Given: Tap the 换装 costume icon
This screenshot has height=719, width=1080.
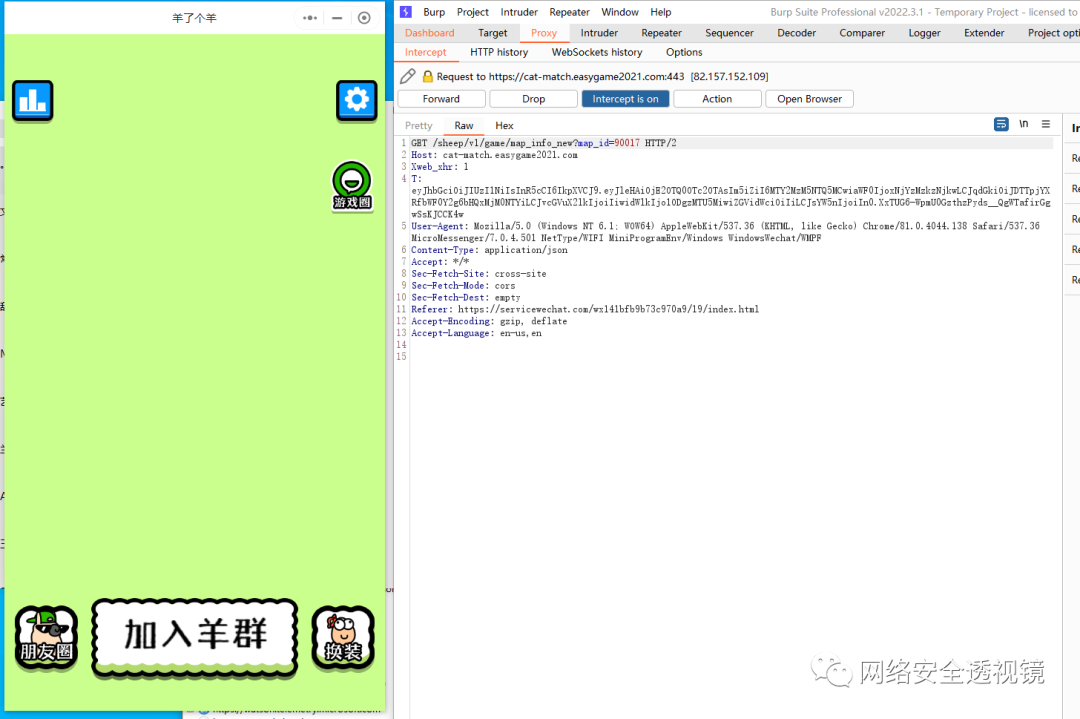Looking at the screenshot, I should 343,638.
